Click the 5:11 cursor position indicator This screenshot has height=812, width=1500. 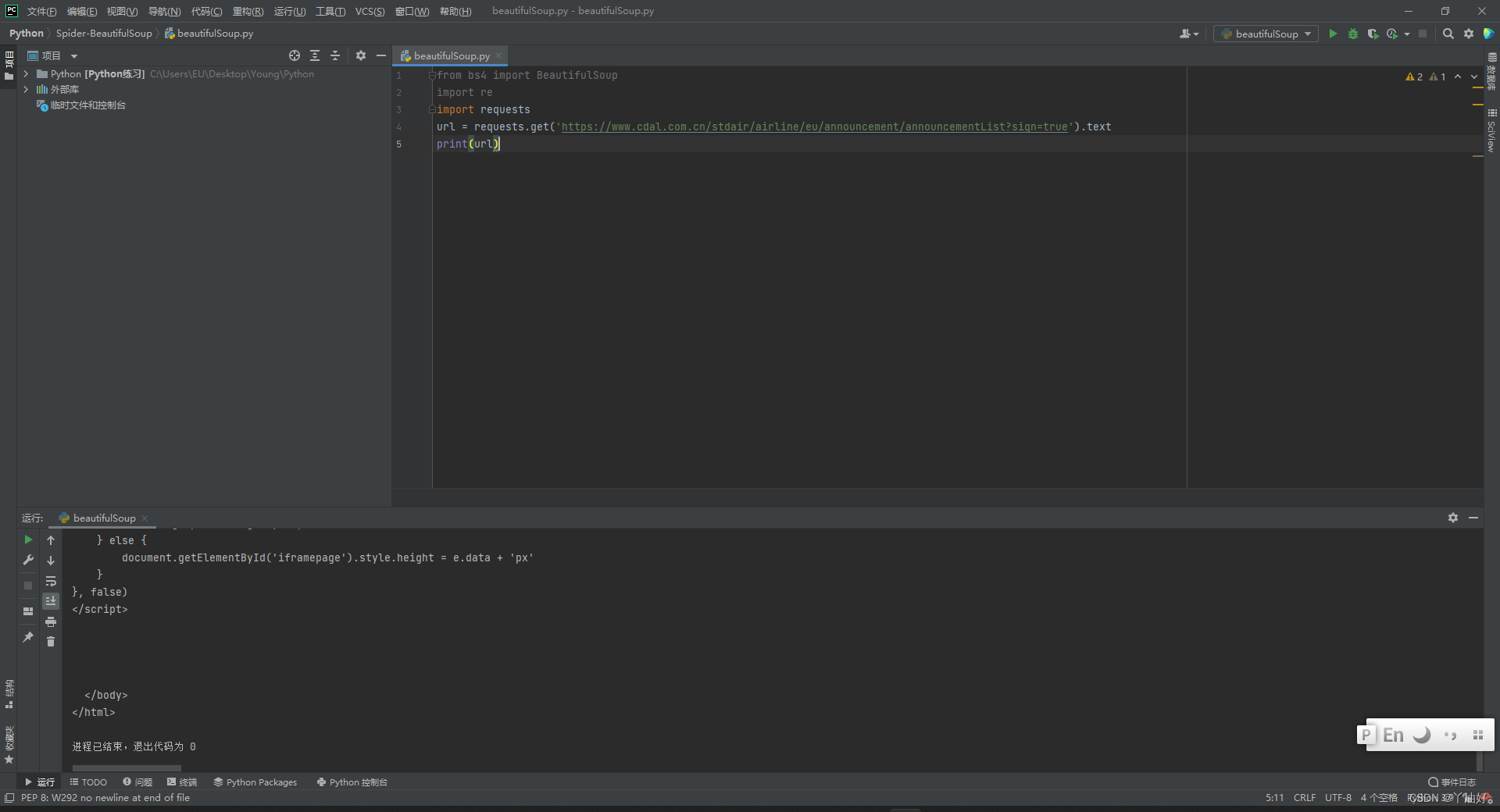[x=1274, y=797]
